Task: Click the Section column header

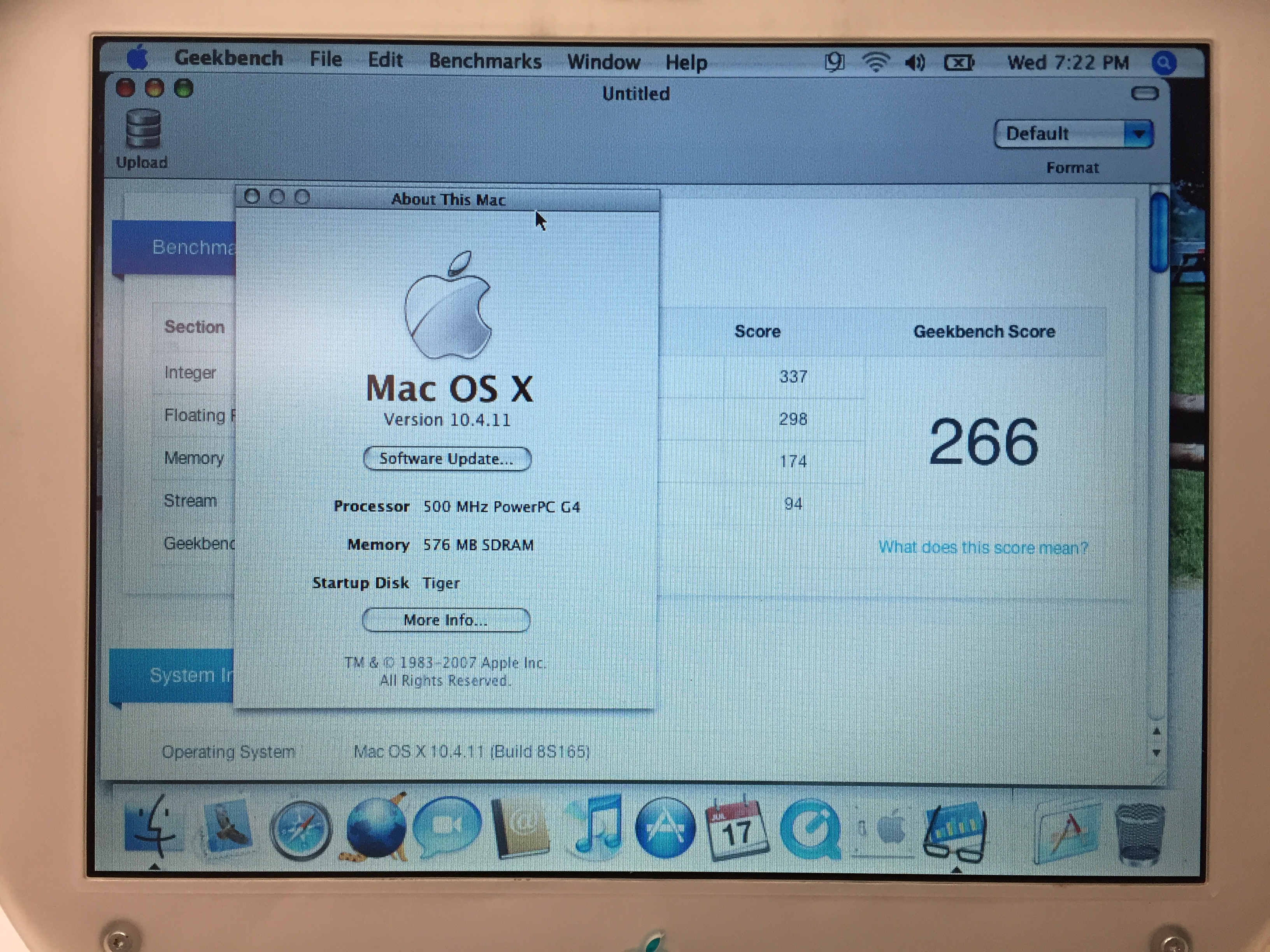Action: click(x=194, y=327)
